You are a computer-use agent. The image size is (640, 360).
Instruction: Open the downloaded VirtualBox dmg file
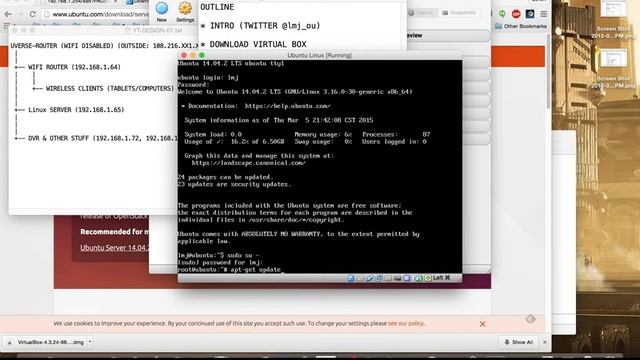point(48,342)
